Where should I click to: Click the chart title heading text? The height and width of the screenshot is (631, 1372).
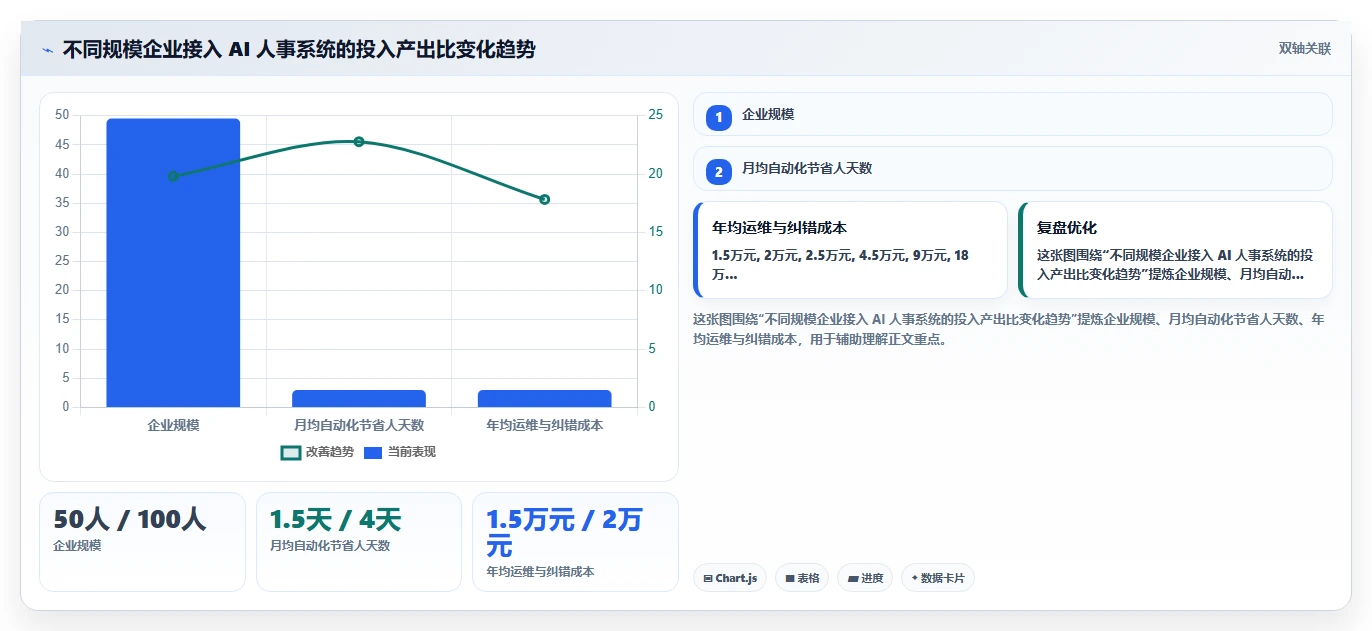[x=299, y=49]
